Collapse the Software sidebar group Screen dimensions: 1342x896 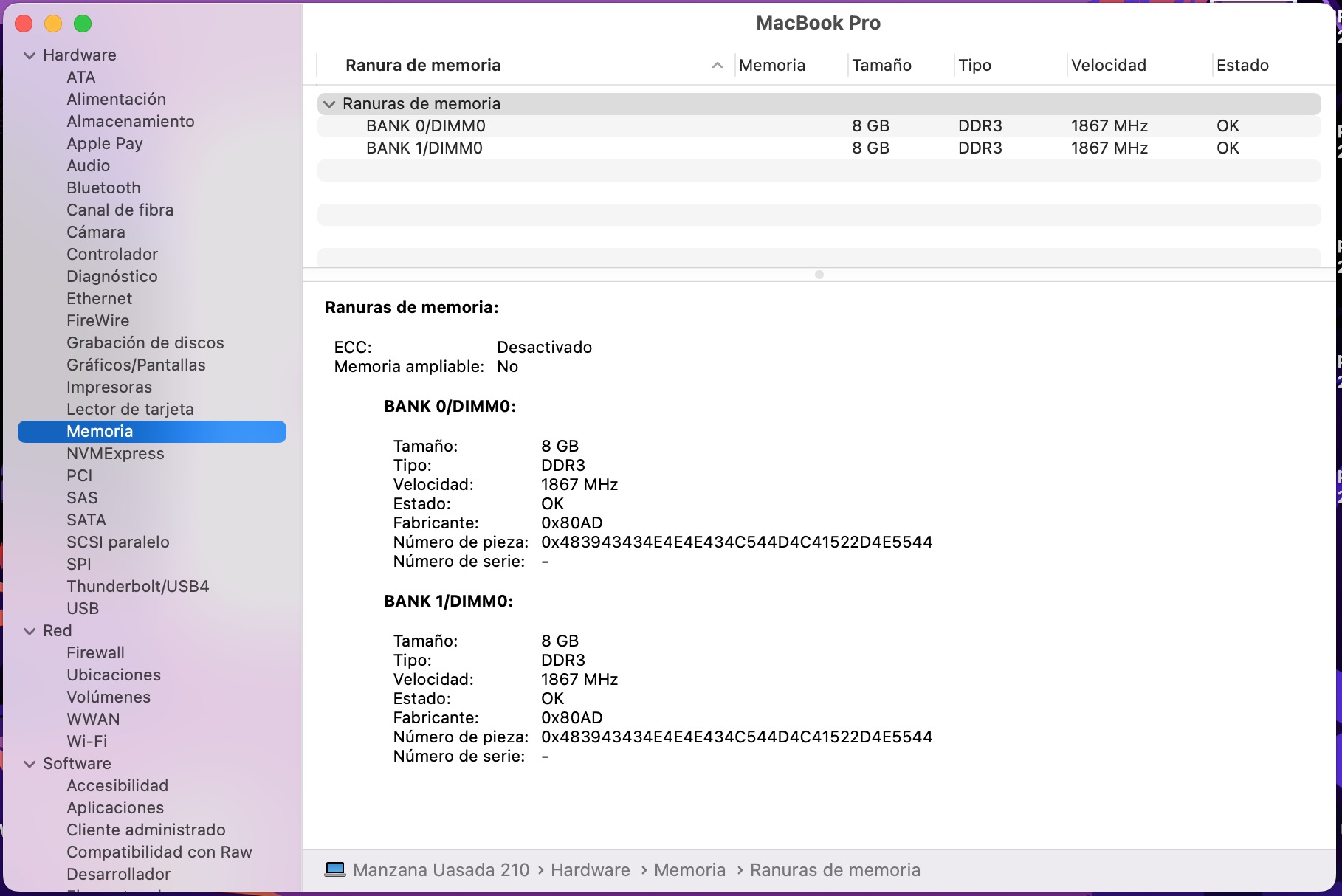pyautogui.click(x=30, y=764)
